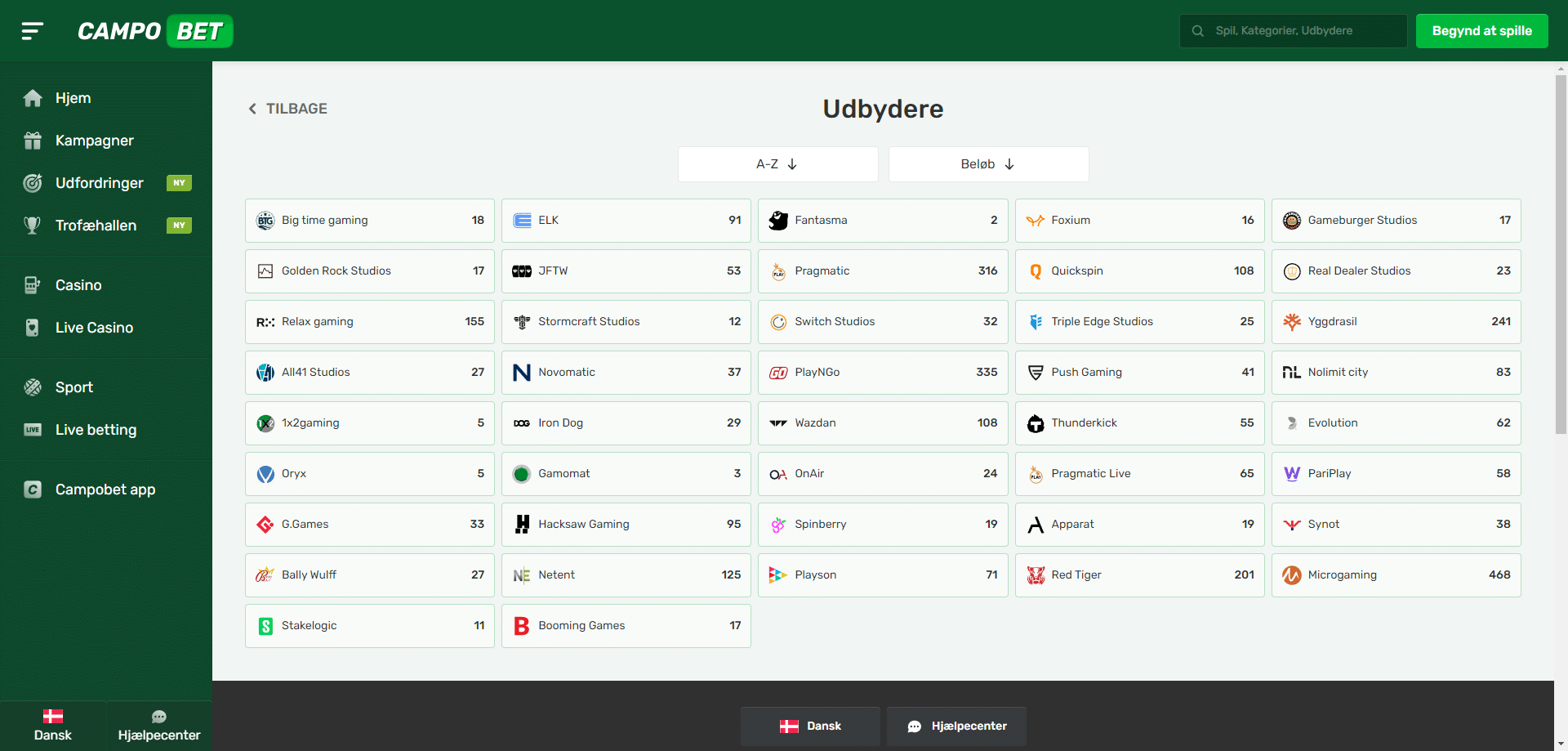Click the Trofæhallen trophy icon
The height and width of the screenshot is (751, 1568).
point(33,226)
